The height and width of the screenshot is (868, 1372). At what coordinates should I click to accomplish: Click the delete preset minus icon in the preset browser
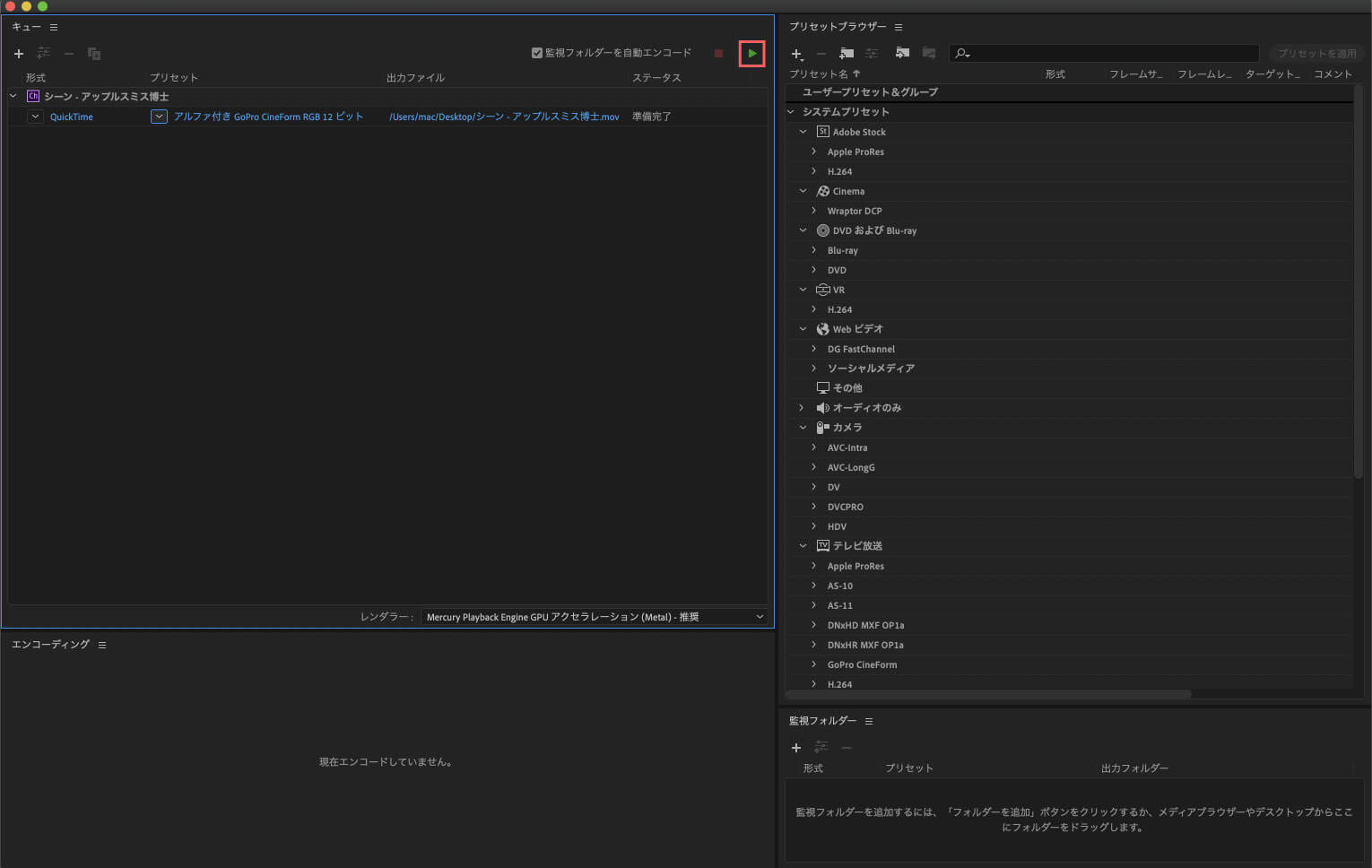[821, 54]
